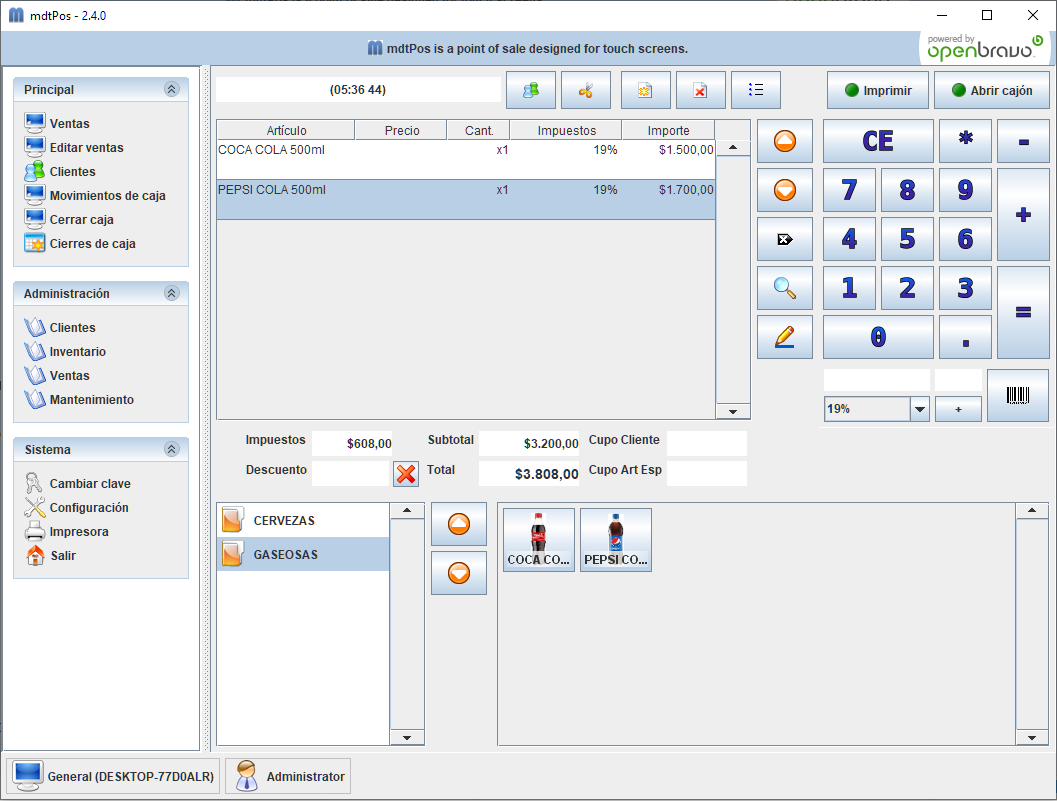This screenshot has height=801, width=1057.
Task: Open Clientes in Principal panel
Action: [x=60, y=172]
